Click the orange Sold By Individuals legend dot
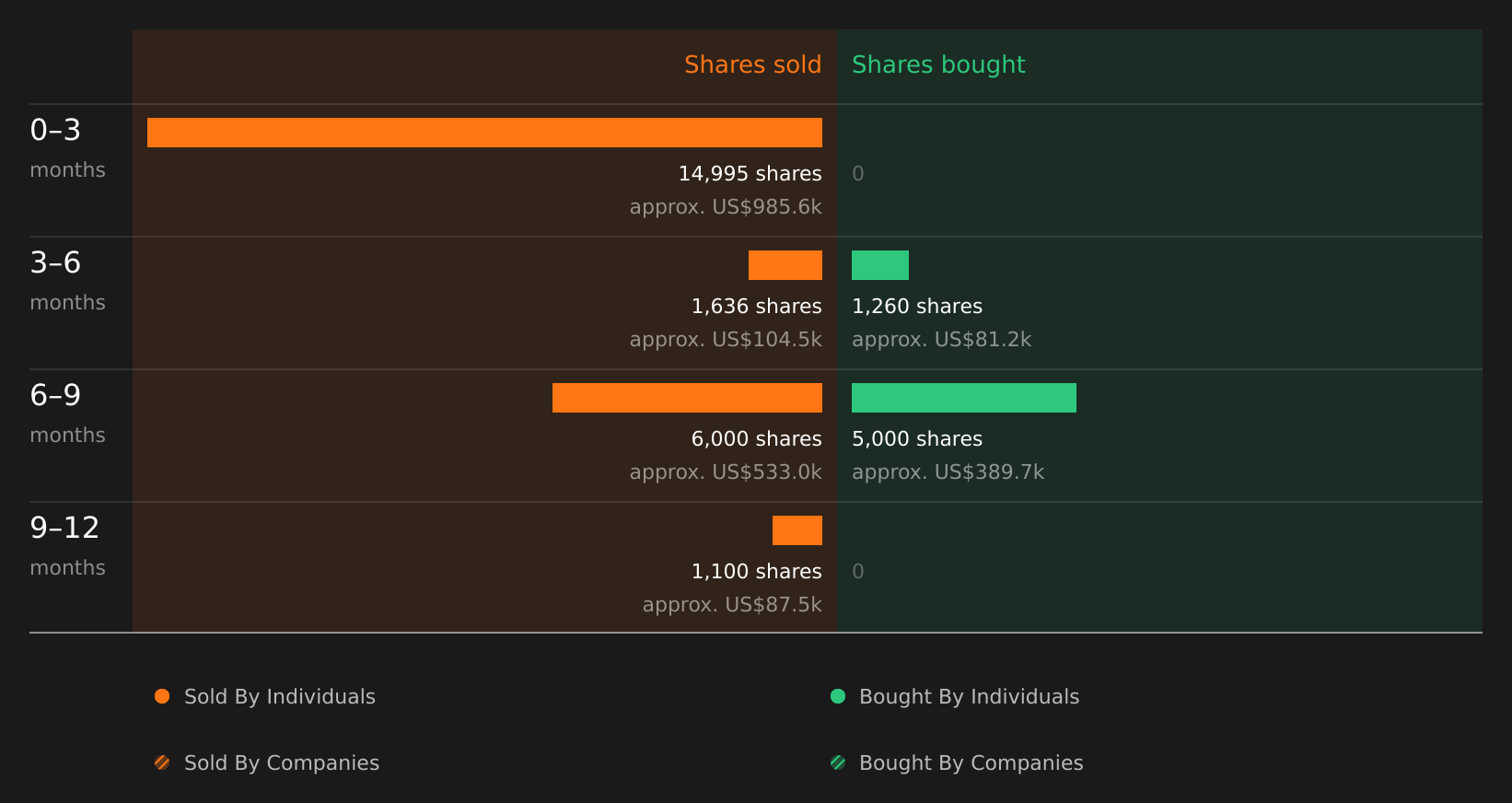Image resolution: width=1512 pixels, height=803 pixels. click(x=162, y=696)
